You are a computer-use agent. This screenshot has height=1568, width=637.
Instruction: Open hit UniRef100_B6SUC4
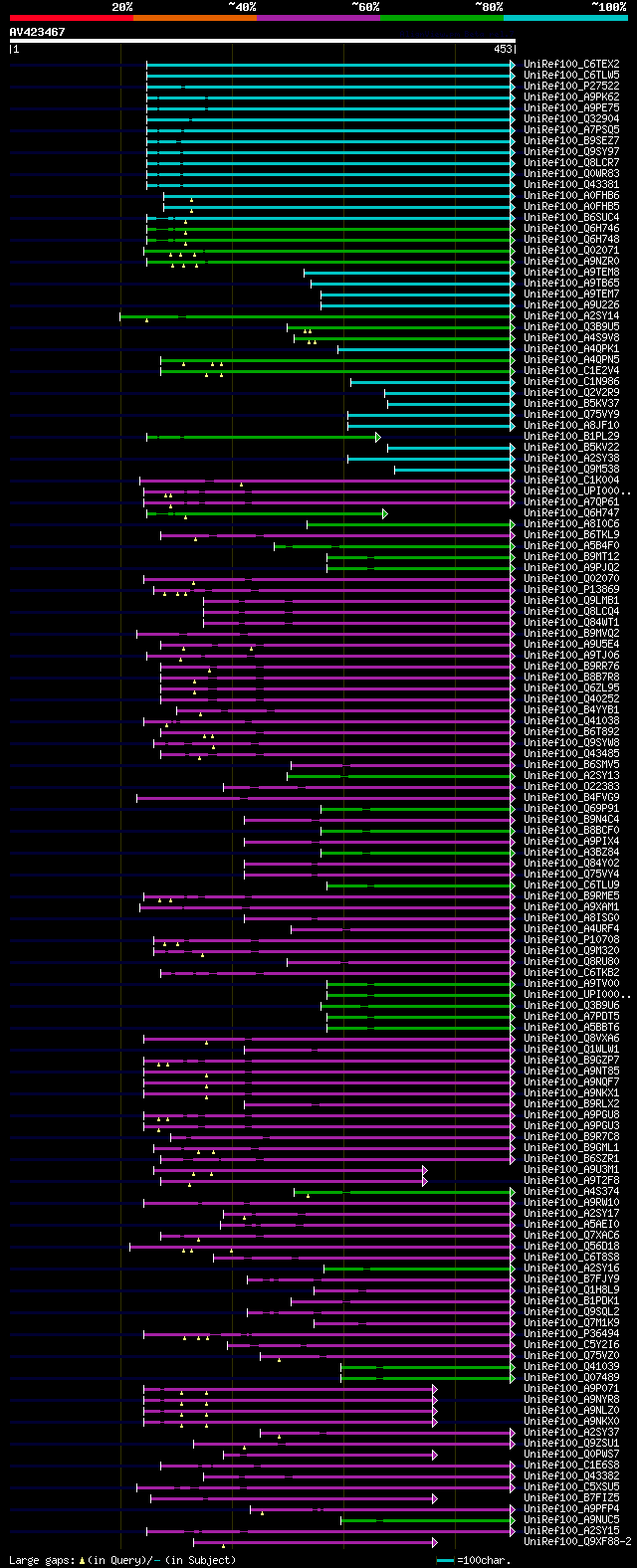[x=571, y=217]
